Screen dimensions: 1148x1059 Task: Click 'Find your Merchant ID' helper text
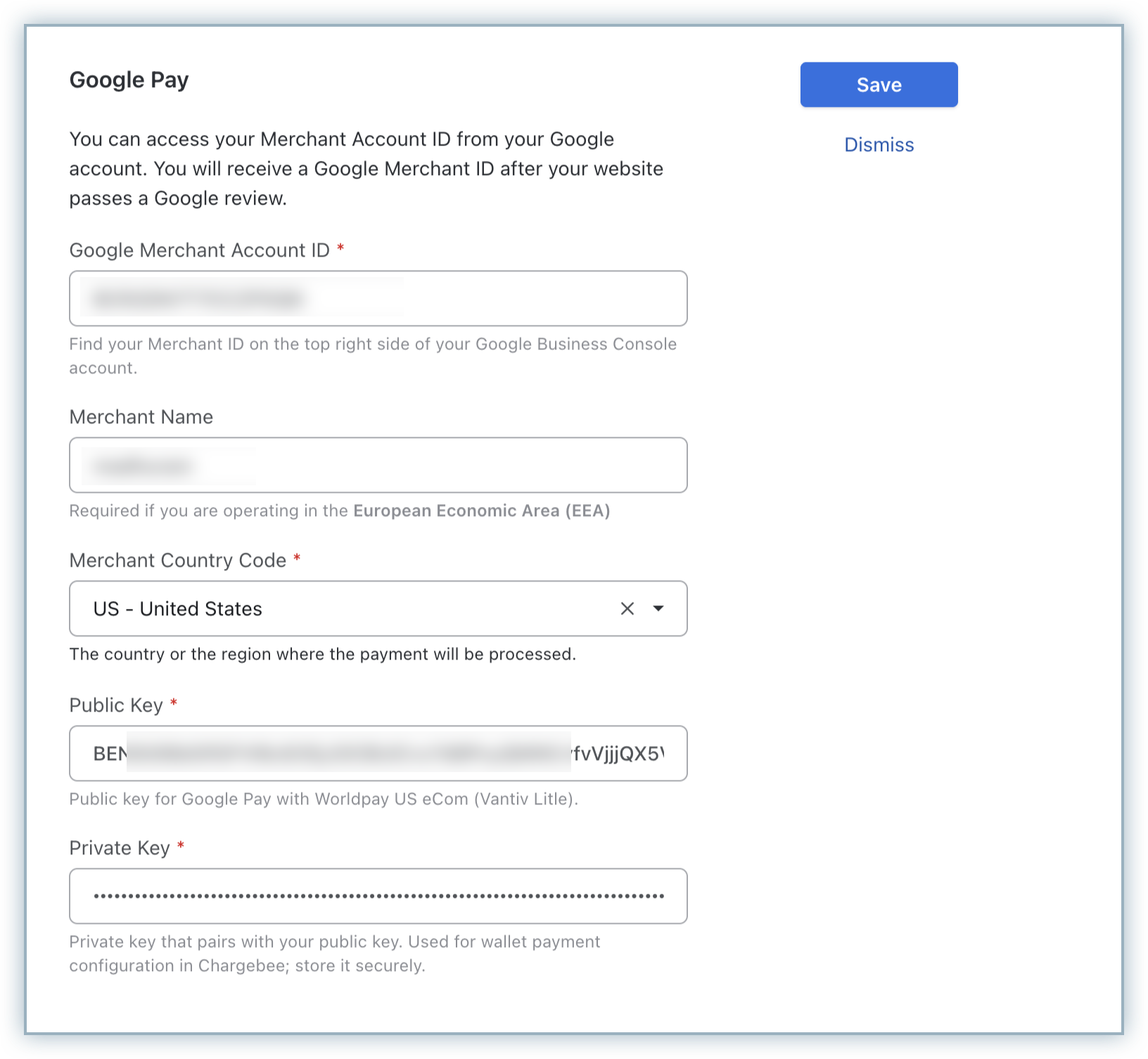[373, 356]
